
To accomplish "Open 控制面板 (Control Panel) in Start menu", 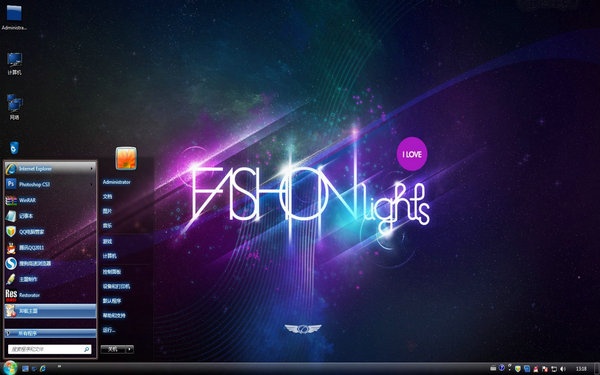I will point(112,272).
